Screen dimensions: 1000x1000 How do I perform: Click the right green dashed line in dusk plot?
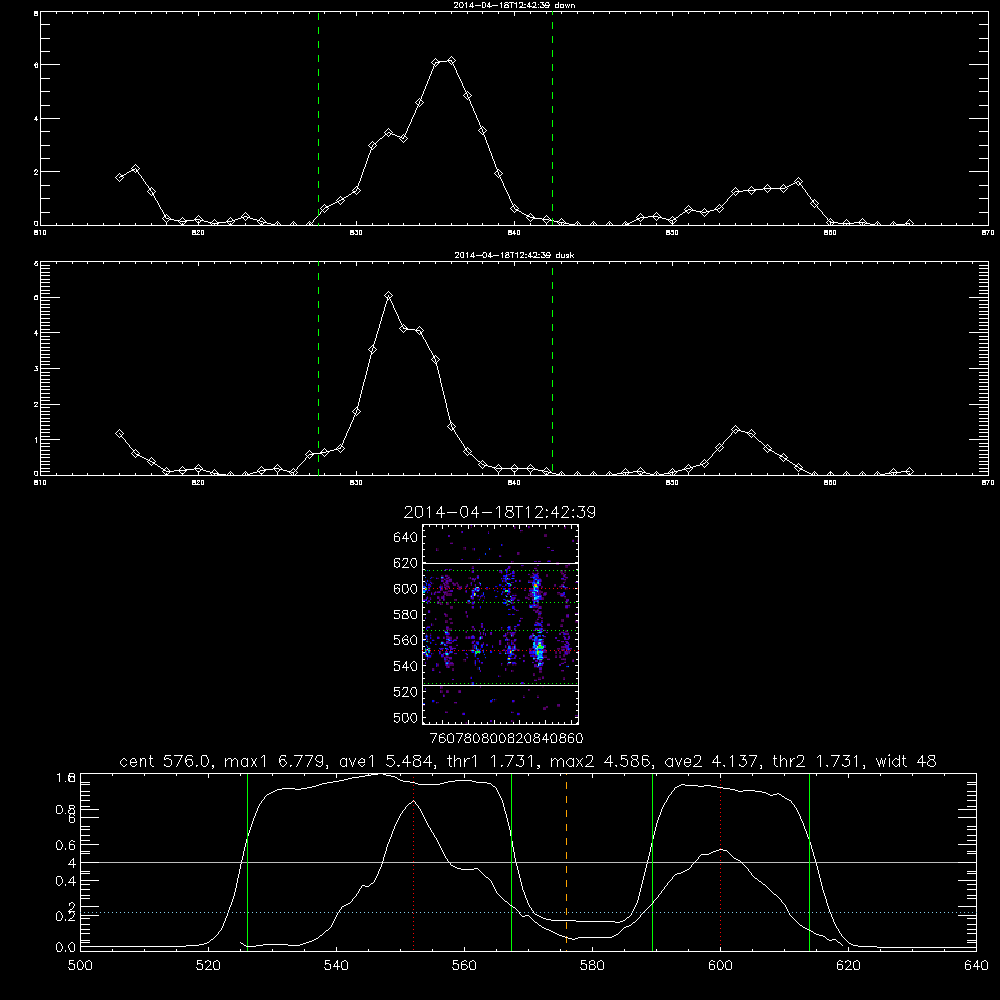[552, 369]
